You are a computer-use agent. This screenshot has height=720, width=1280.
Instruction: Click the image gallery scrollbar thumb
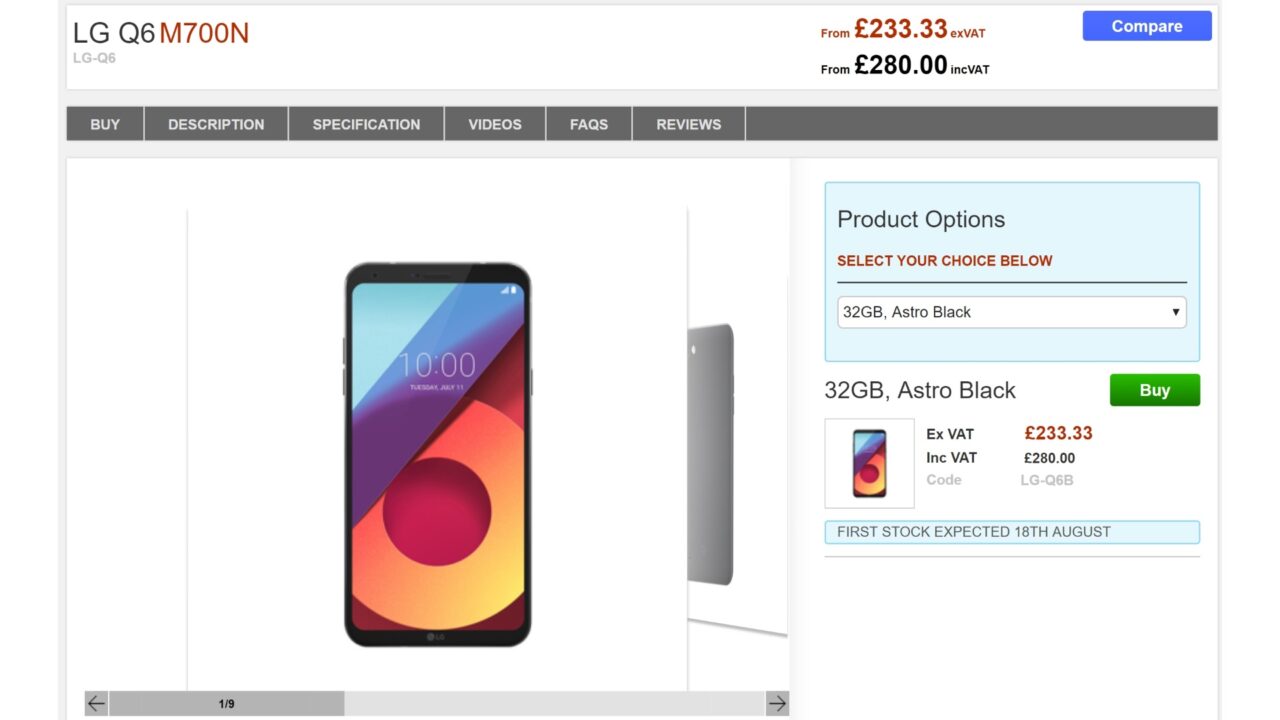227,704
